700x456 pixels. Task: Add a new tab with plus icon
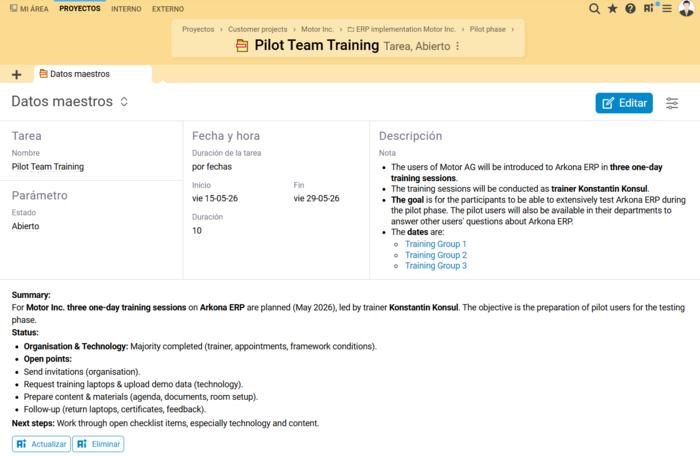(x=17, y=75)
